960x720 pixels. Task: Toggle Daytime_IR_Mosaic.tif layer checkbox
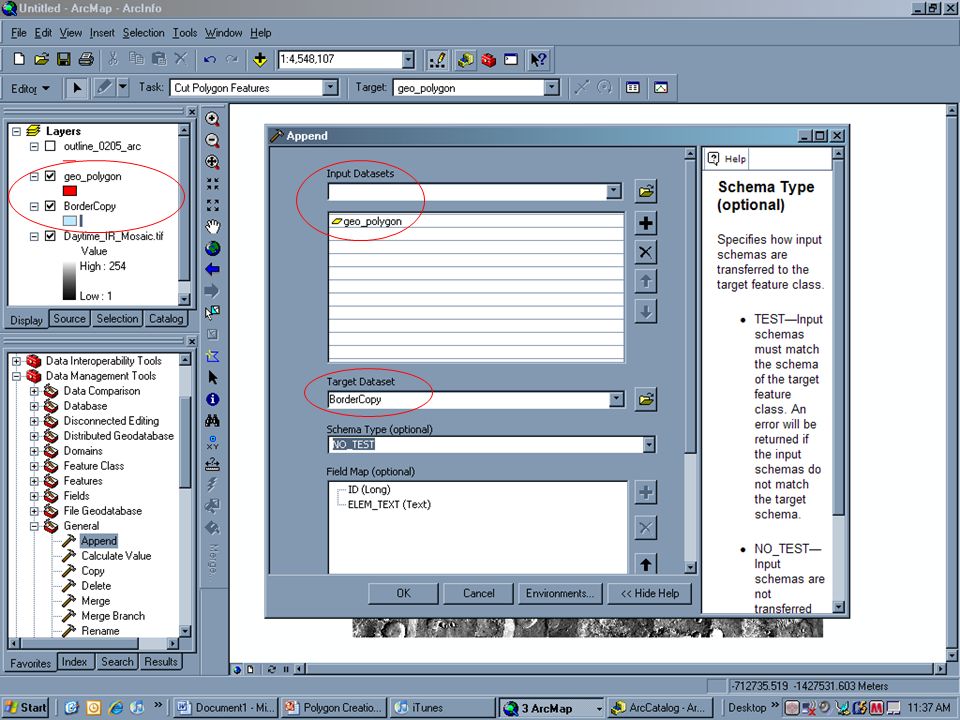tap(50, 236)
